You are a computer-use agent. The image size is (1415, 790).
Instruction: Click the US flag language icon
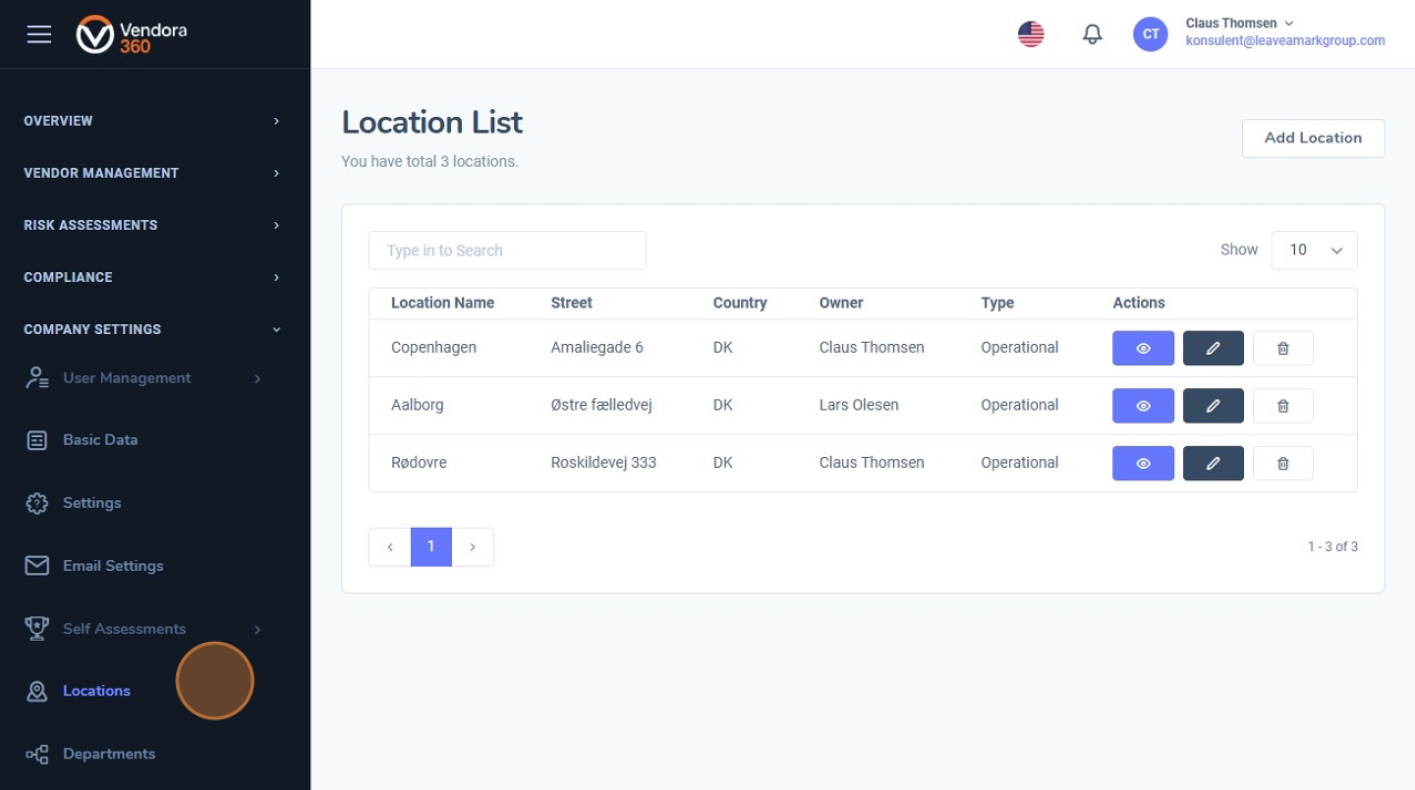pos(1030,34)
